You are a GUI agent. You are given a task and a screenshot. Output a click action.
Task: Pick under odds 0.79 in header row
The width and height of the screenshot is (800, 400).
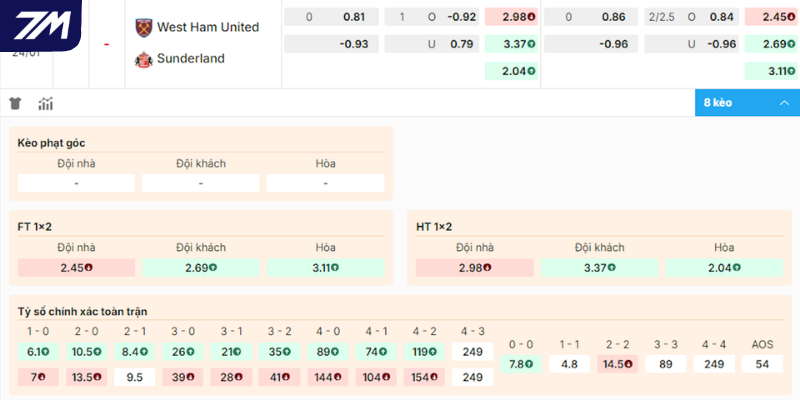pos(461,44)
